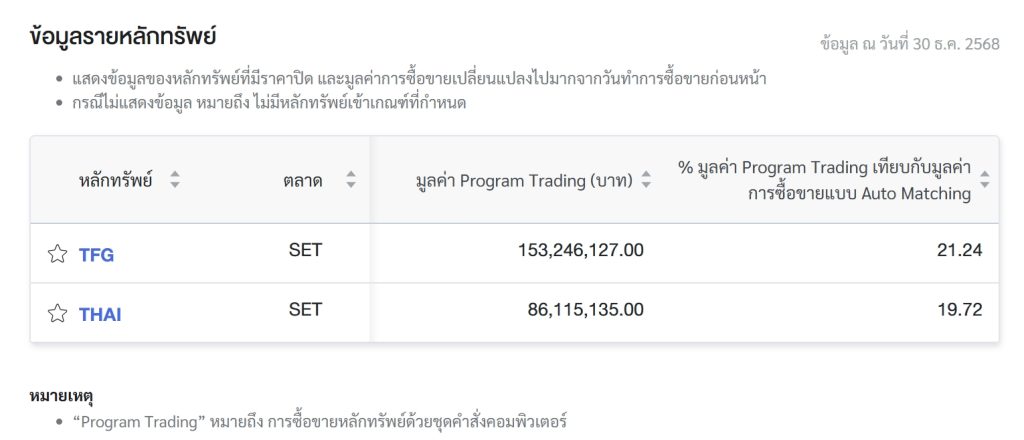Select the SET cell in THAI row
Image resolution: width=1024 pixels, height=440 pixels.
(305, 310)
